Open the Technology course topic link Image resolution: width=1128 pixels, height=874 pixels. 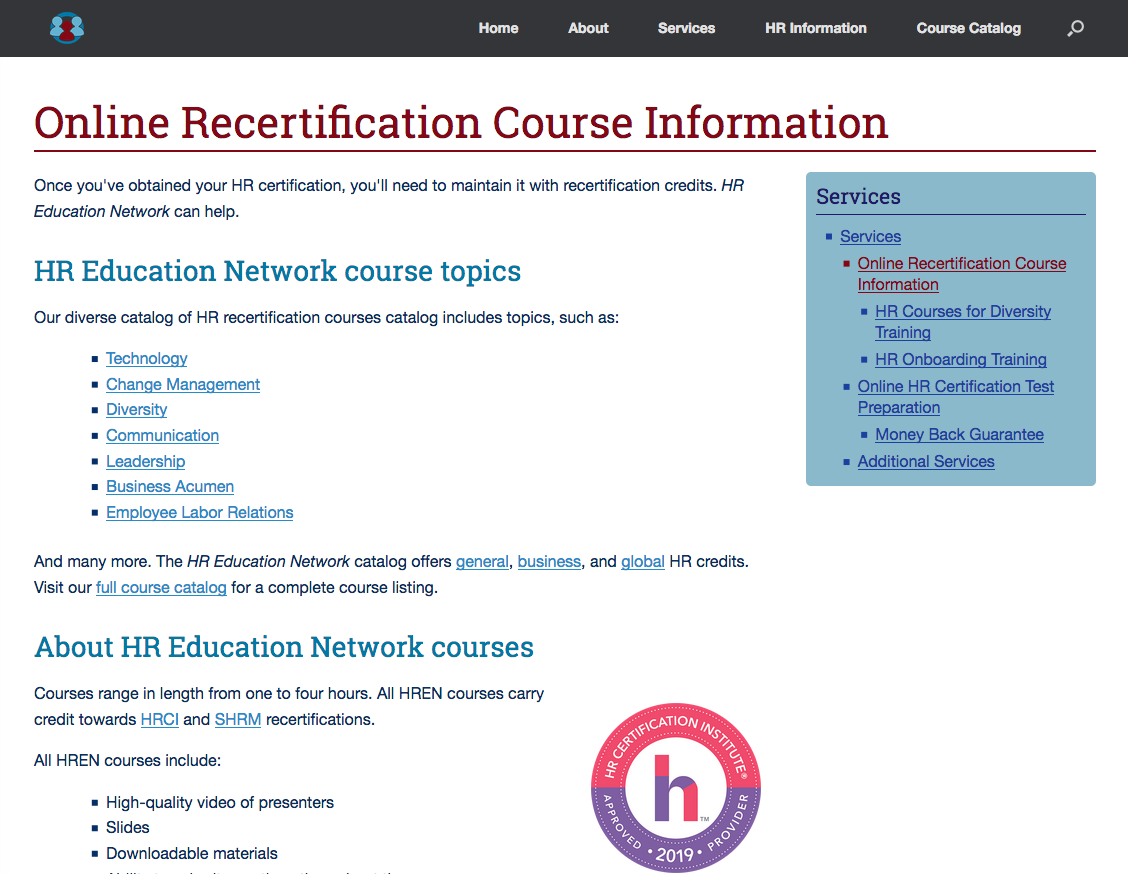(147, 358)
